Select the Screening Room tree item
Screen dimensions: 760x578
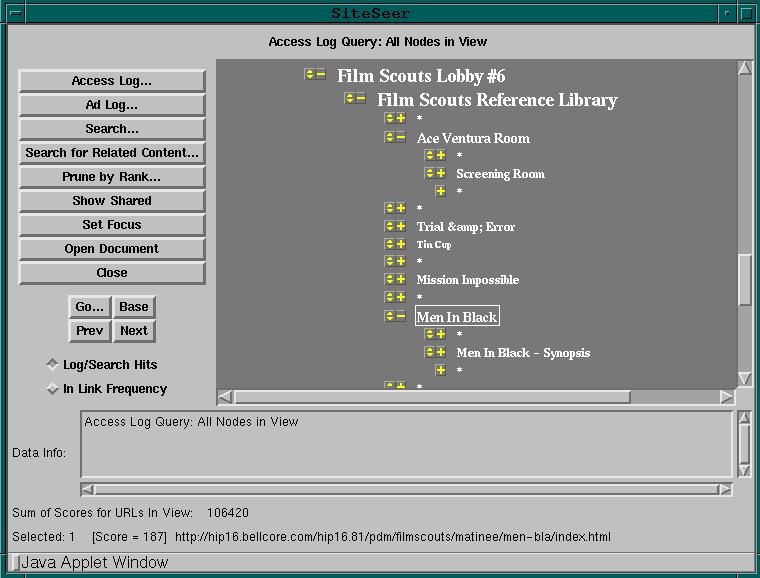point(500,173)
